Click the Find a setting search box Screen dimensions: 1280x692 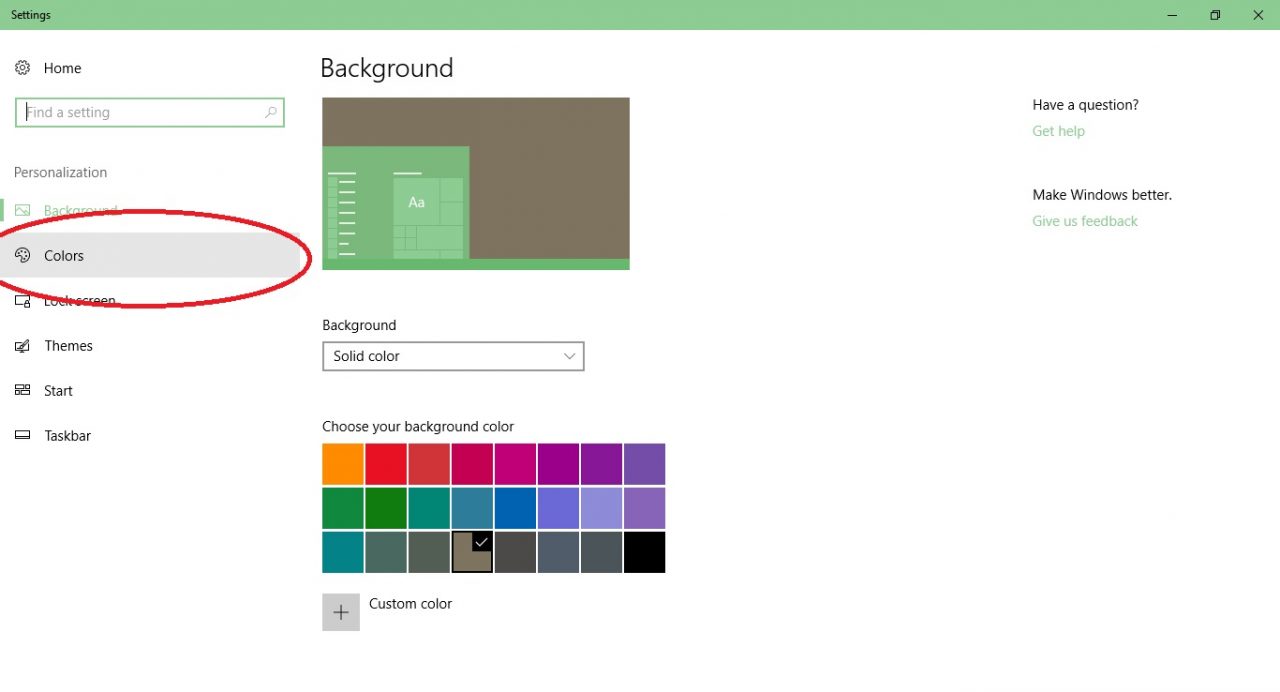(x=140, y=113)
